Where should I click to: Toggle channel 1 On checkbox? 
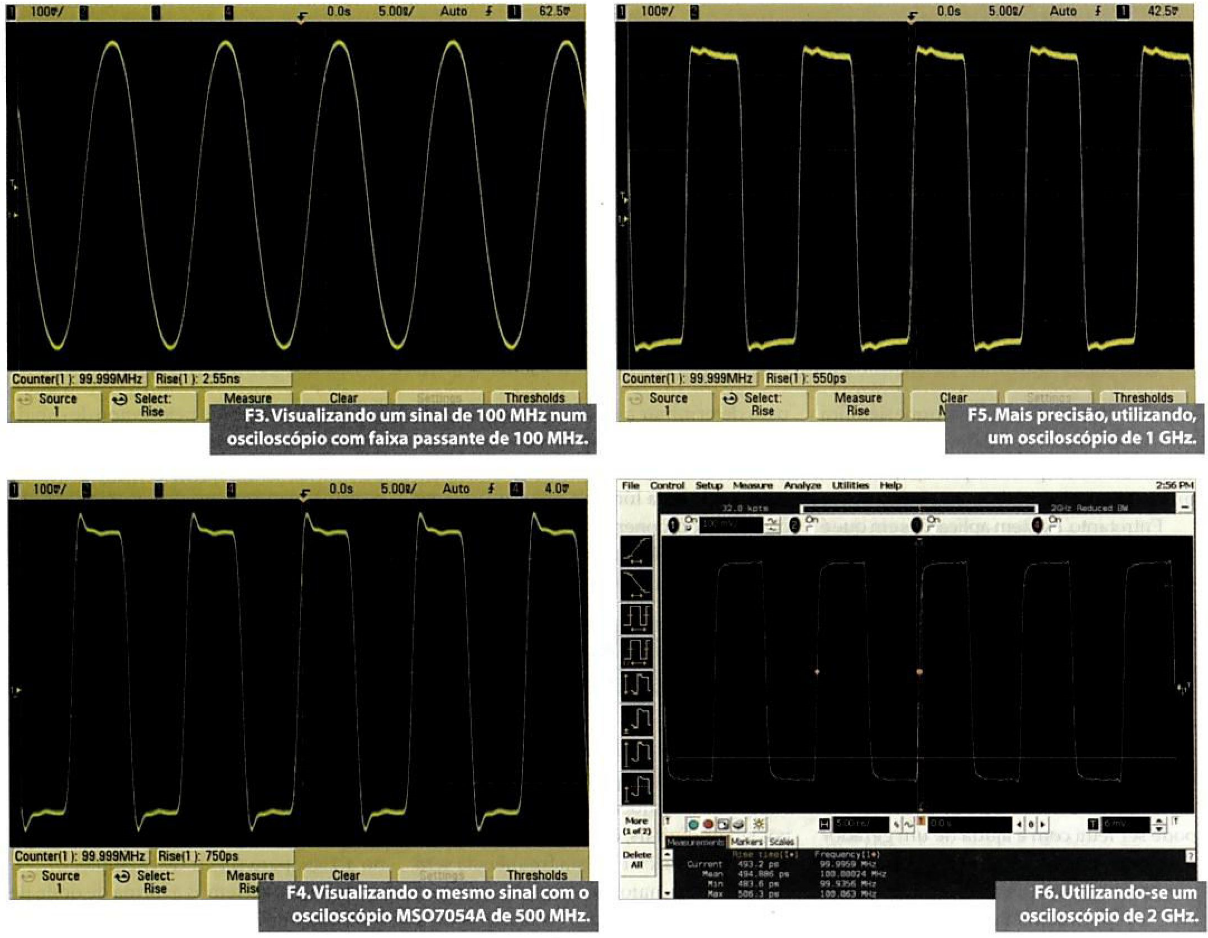point(691,519)
